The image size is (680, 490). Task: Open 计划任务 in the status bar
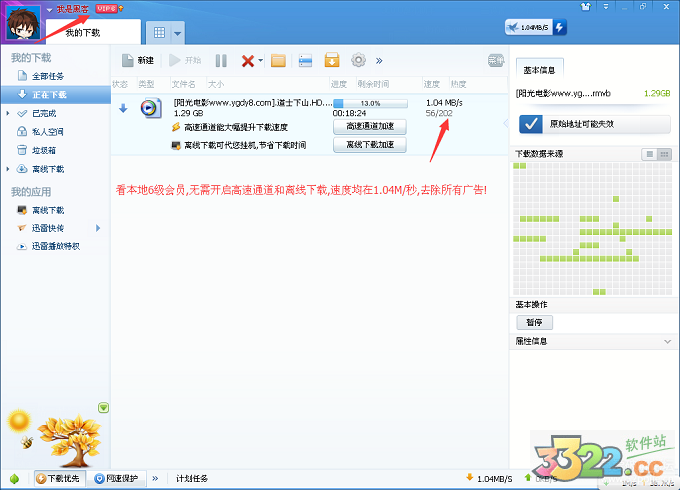coord(192,479)
